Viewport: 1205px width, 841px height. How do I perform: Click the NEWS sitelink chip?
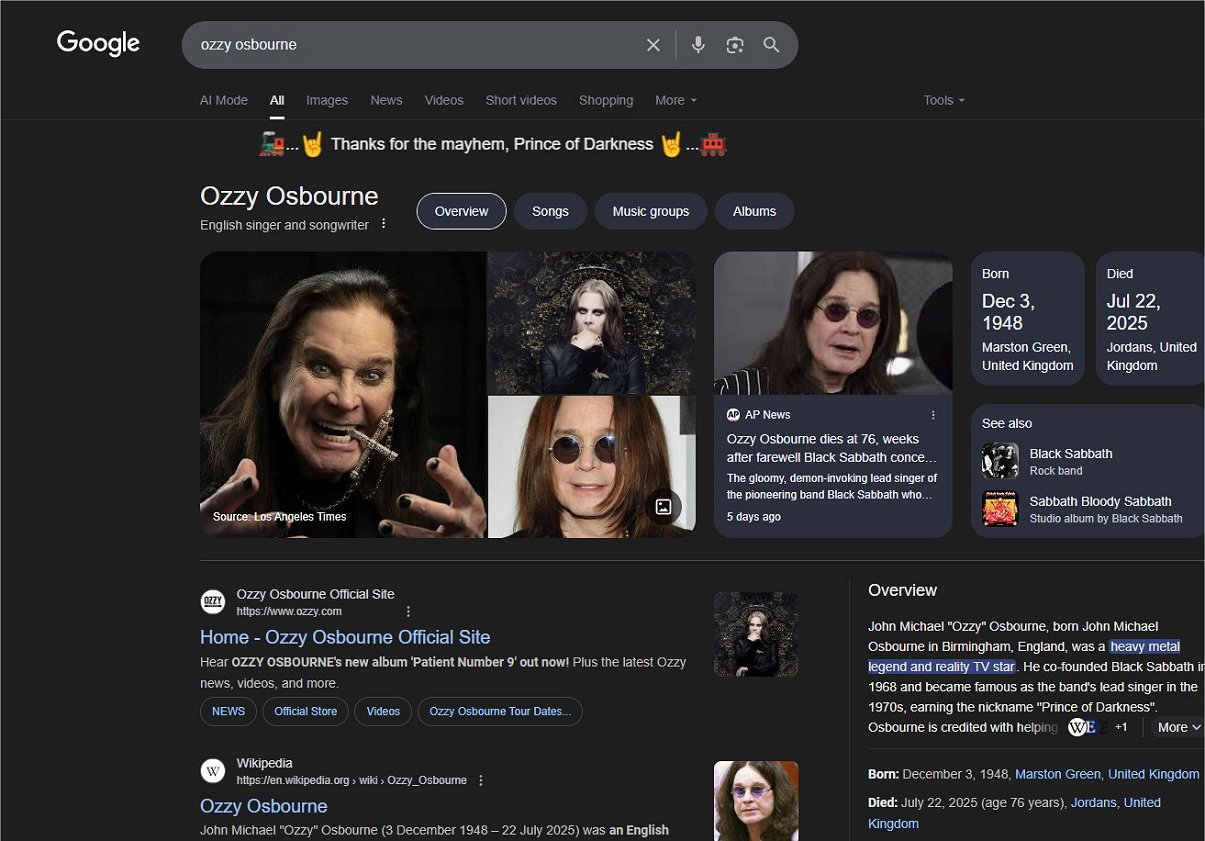(x=228, y=711)
